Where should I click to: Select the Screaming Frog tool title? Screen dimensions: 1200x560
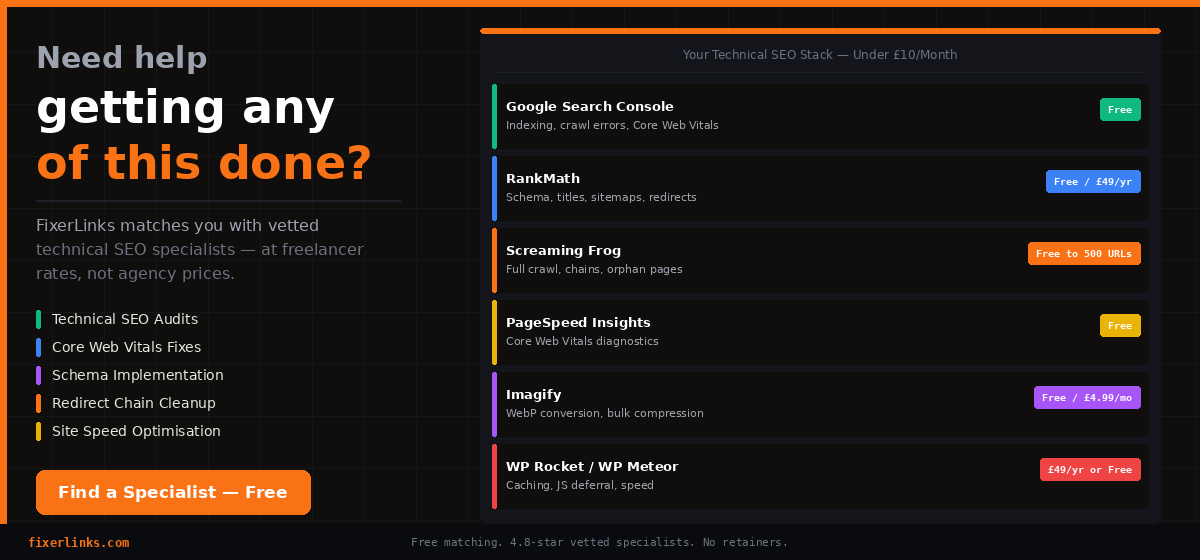[x=563, y=251]
